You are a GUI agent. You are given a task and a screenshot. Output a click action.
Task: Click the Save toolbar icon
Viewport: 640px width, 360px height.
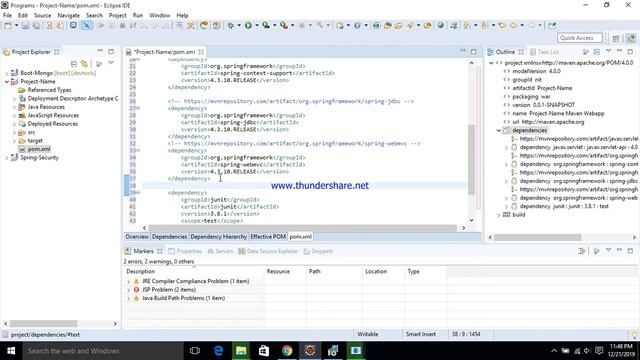pos(26,25)
